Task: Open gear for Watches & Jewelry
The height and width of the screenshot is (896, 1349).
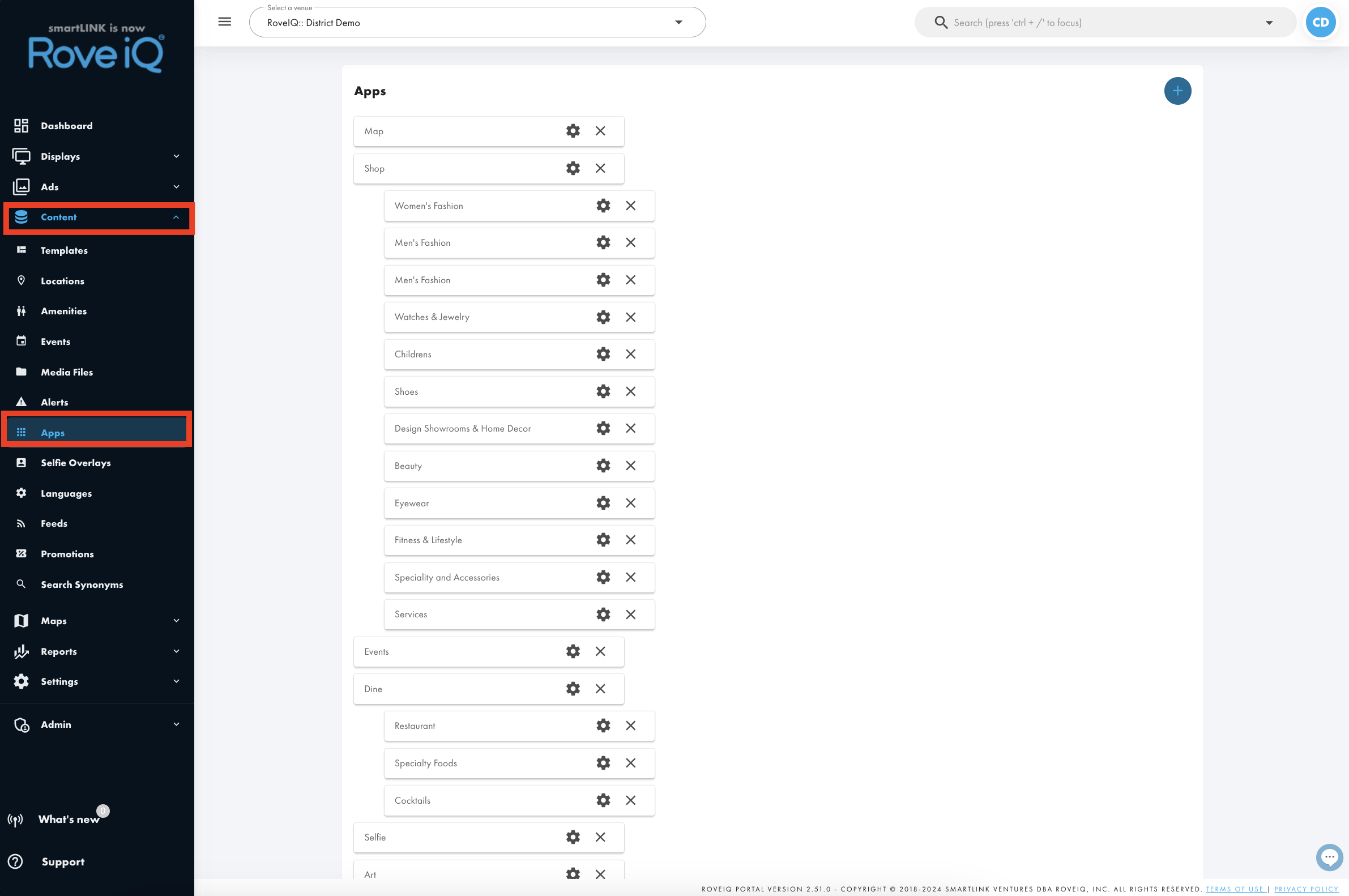Action: [603, 317]
